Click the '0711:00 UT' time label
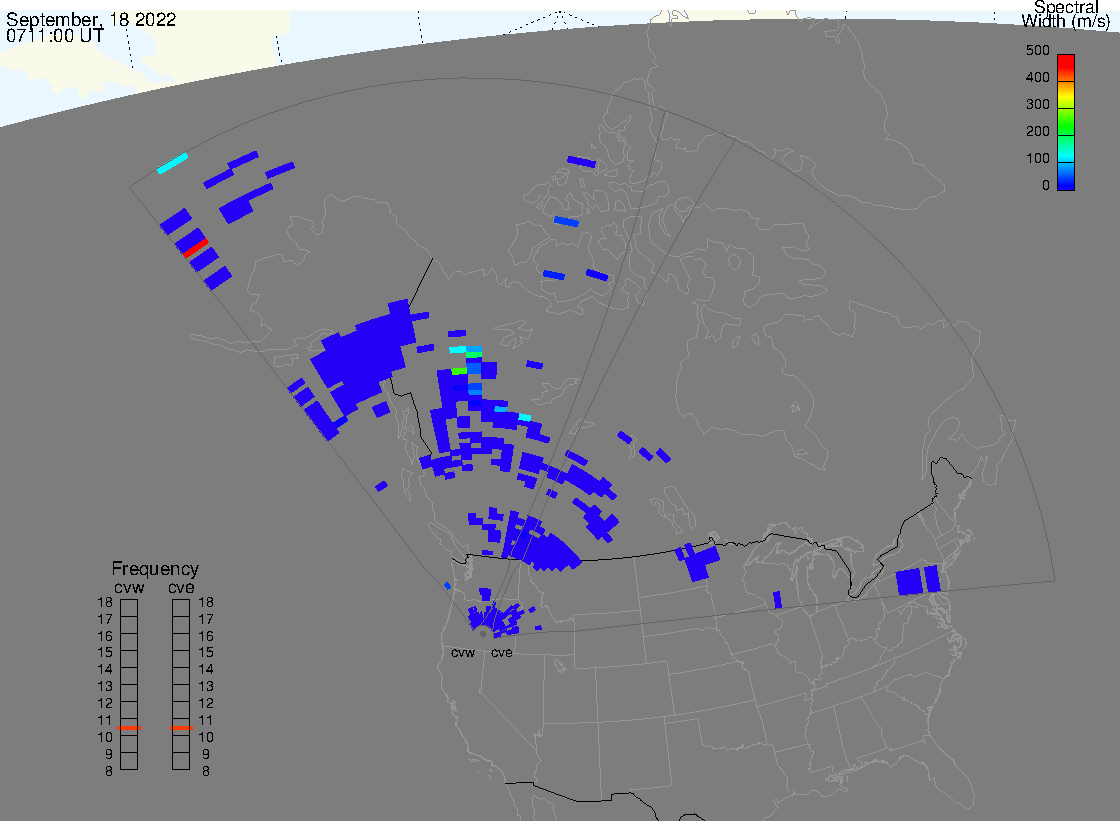The image size is (1120, 821). (x=55, y=35)
